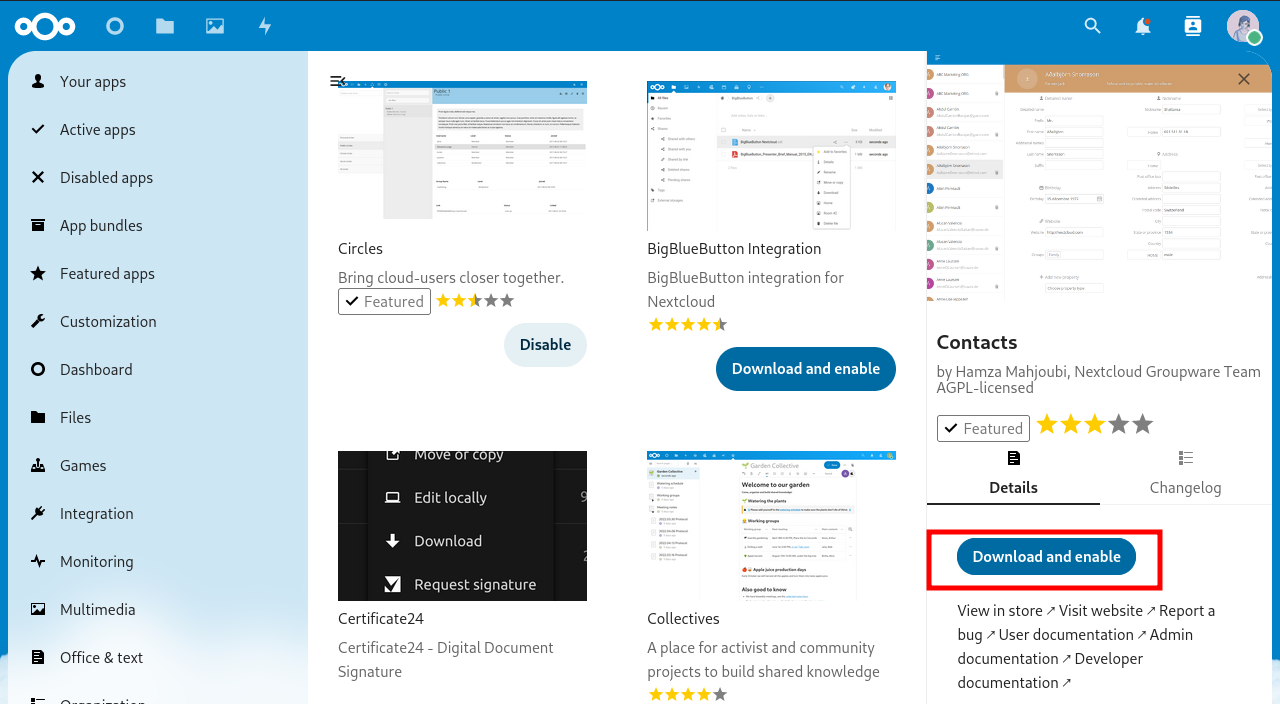Click the Circles app name
Image resolution: width=1280 pixels, height=704 pixels.
point(360,249)
